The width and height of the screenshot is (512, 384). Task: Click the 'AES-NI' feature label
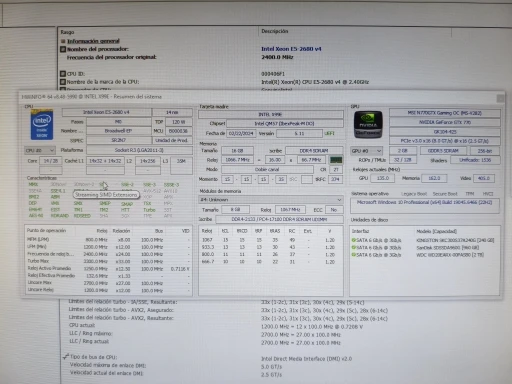point(36,216)
